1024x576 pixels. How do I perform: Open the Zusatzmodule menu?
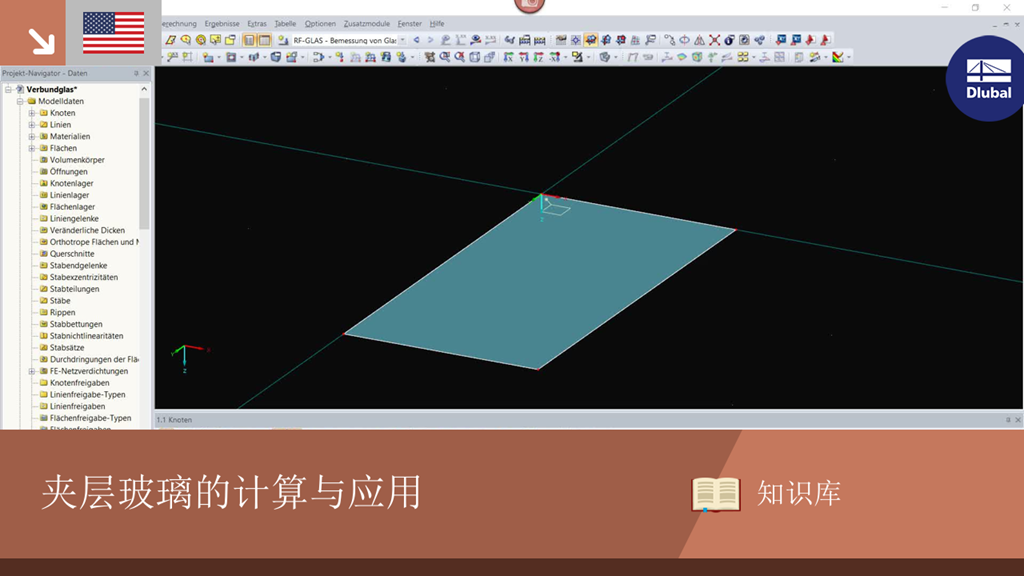[x=366, y=22]
